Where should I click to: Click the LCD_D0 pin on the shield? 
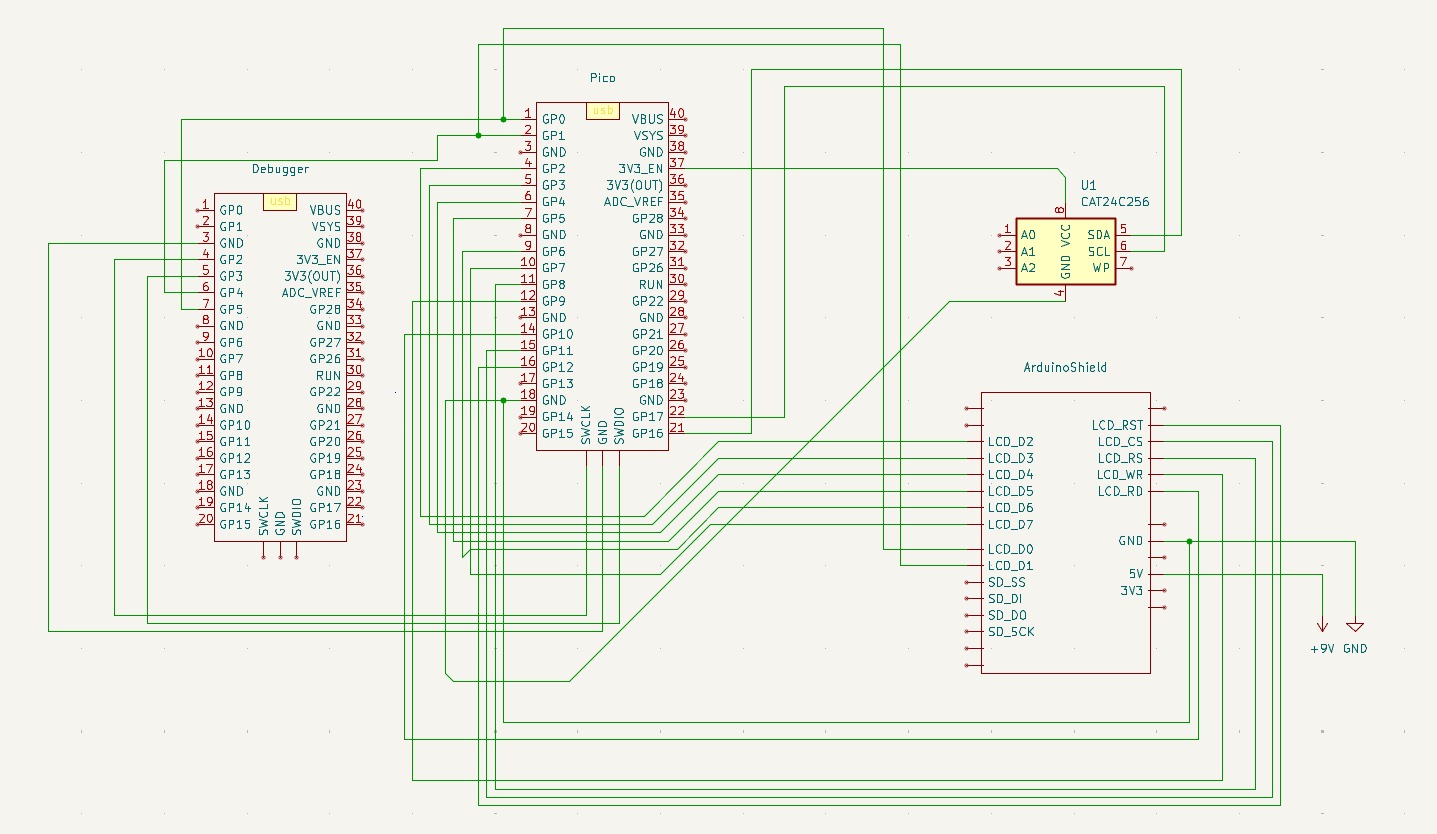coord(1010,549)
